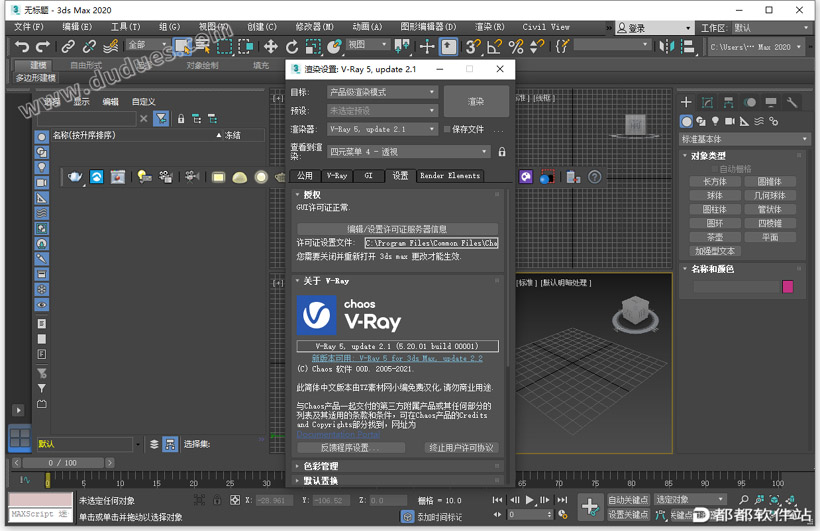Open the 目标 render mode dropdown

click(x=382, y=92)
